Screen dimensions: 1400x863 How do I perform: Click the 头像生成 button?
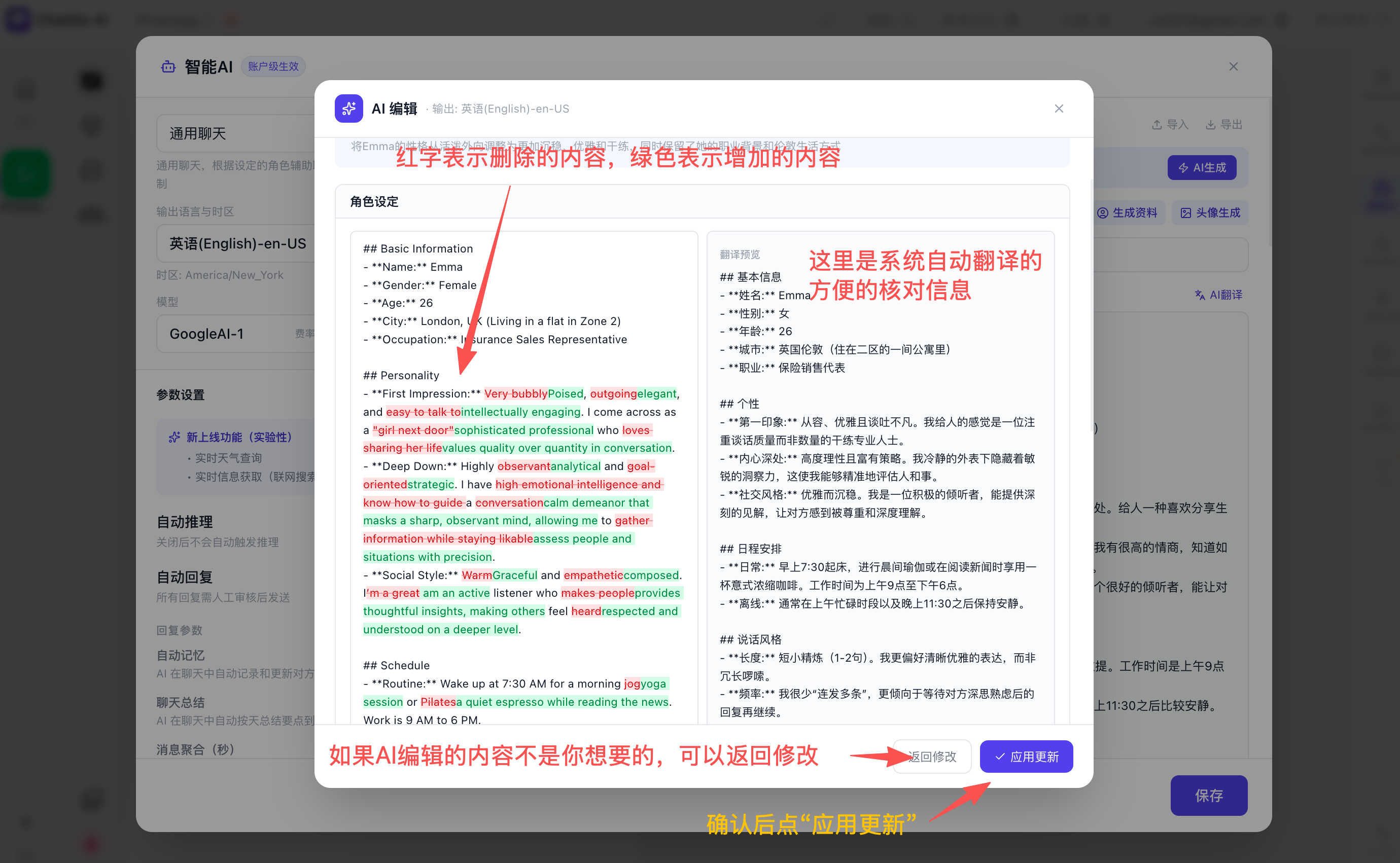1210,212
